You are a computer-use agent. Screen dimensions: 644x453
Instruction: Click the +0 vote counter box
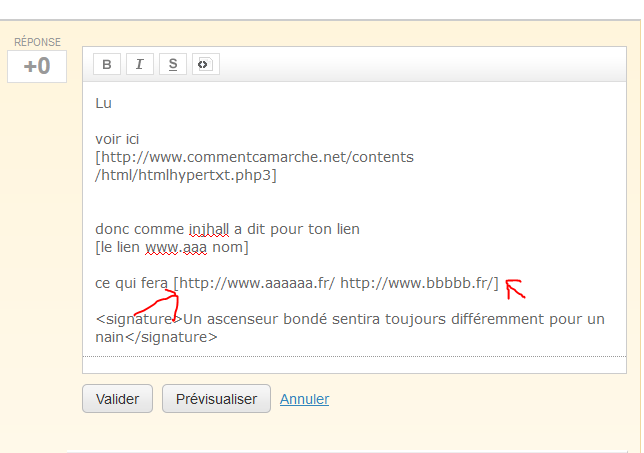coord(37,66)
